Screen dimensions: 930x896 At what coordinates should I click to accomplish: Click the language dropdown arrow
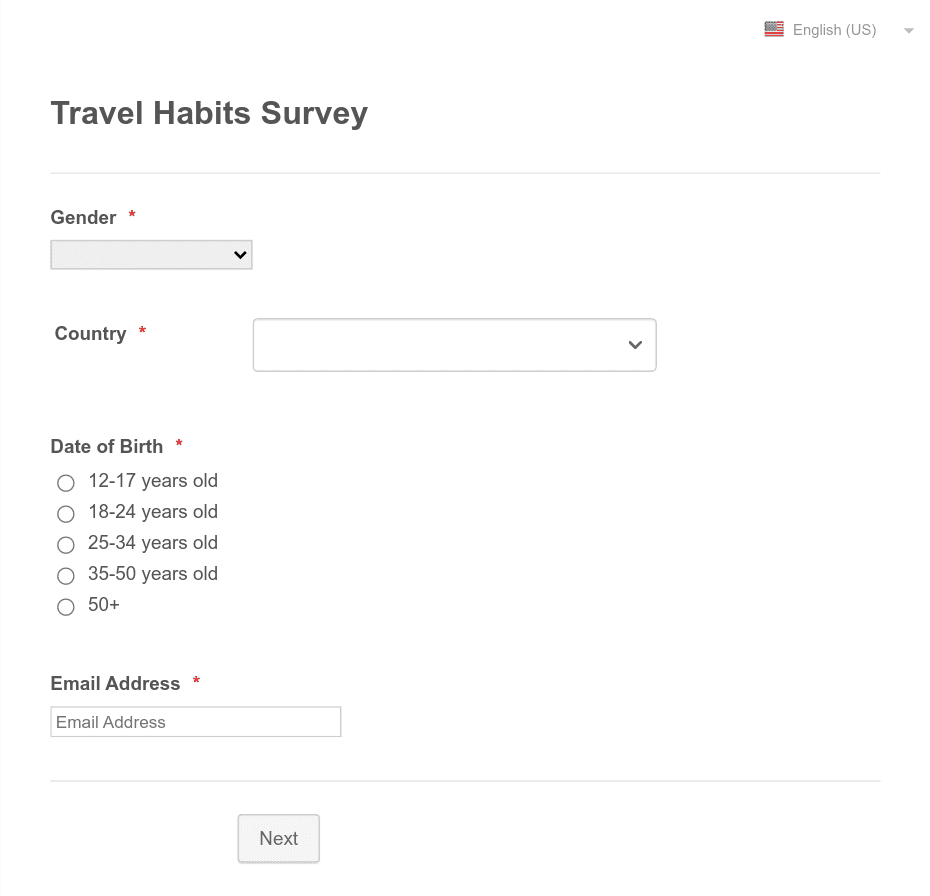tap(909, 30)
